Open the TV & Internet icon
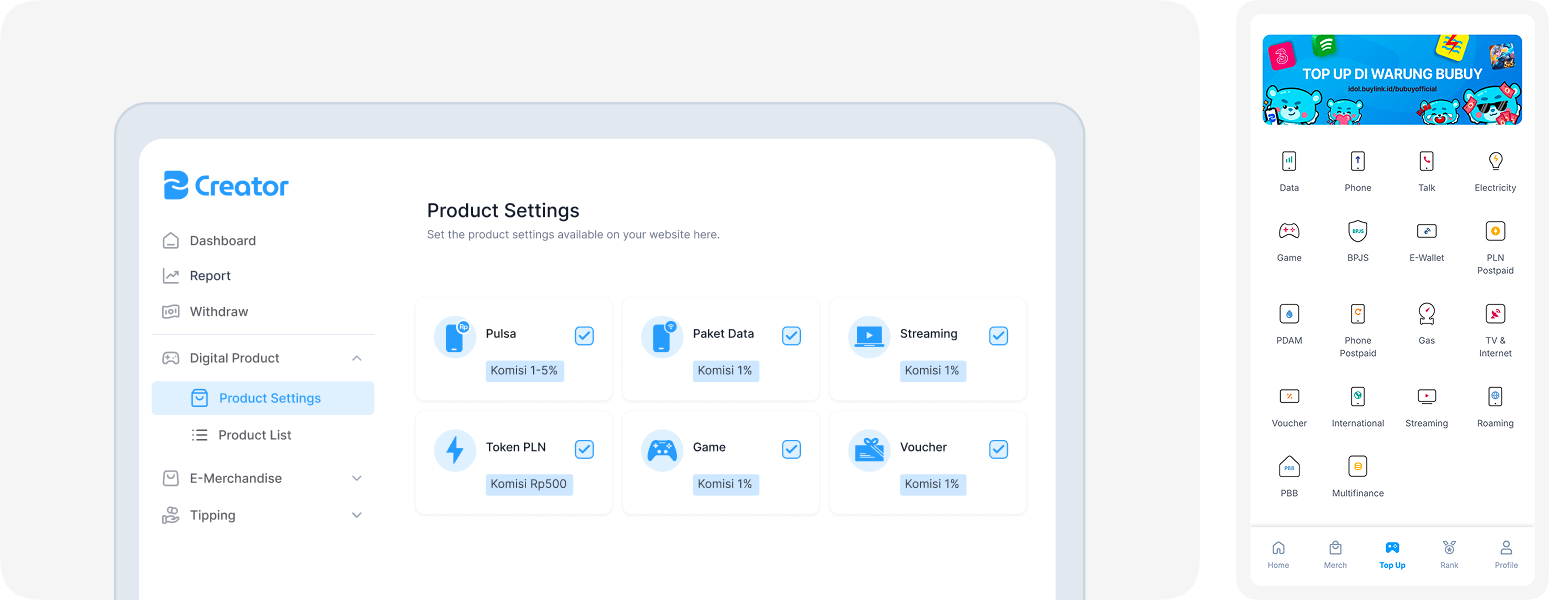The image size is (1550, 600). point(1495,314)
